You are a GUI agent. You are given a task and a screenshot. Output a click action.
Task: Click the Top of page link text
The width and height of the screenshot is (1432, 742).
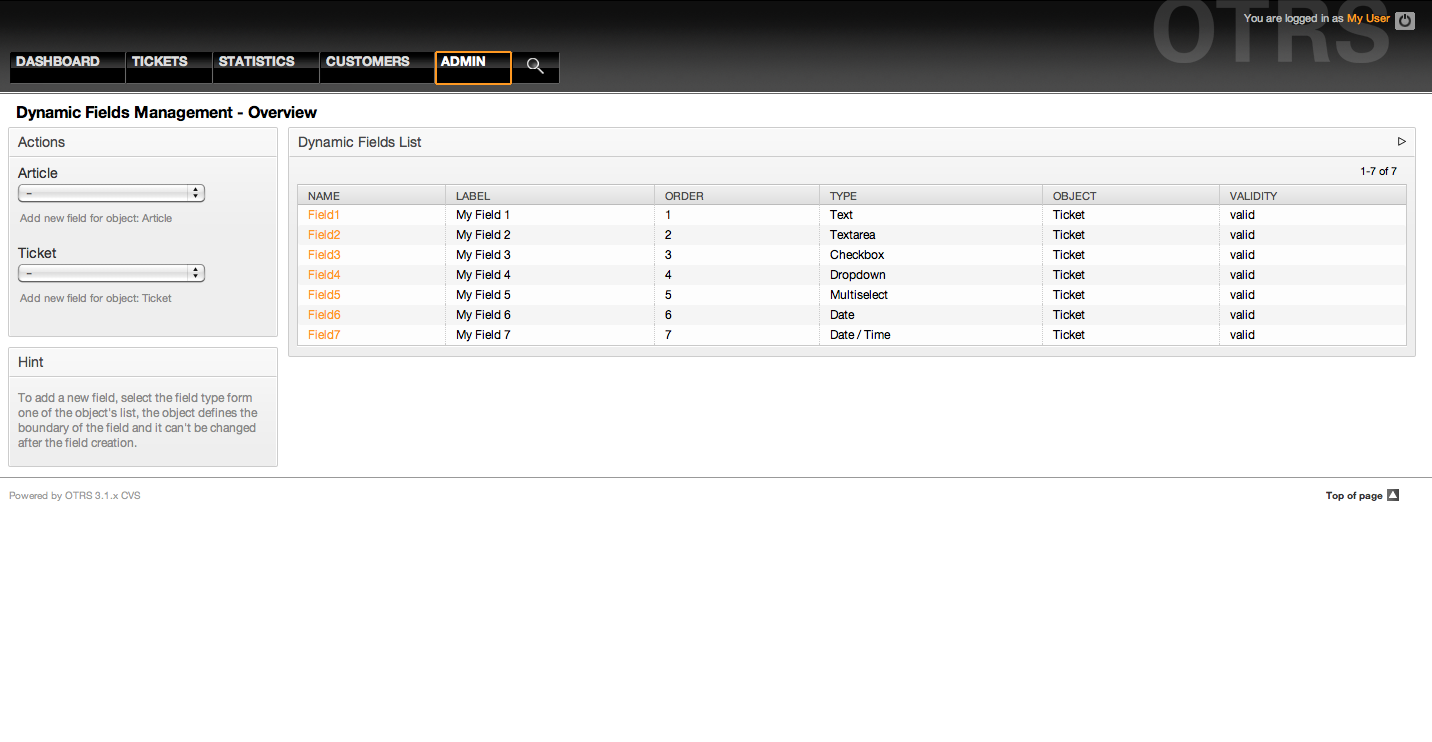click(x=1353, y=496)
